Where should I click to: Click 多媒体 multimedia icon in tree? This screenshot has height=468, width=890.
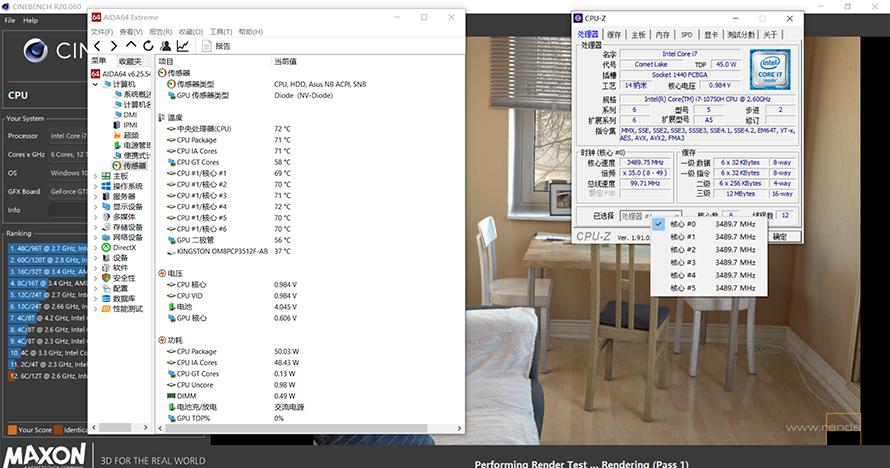pos(106,217)
